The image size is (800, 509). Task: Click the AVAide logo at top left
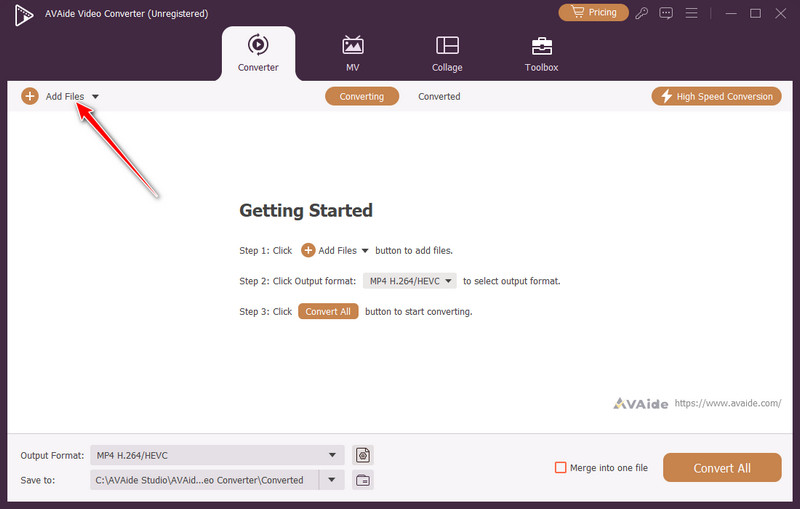click(x=15, y=13)
